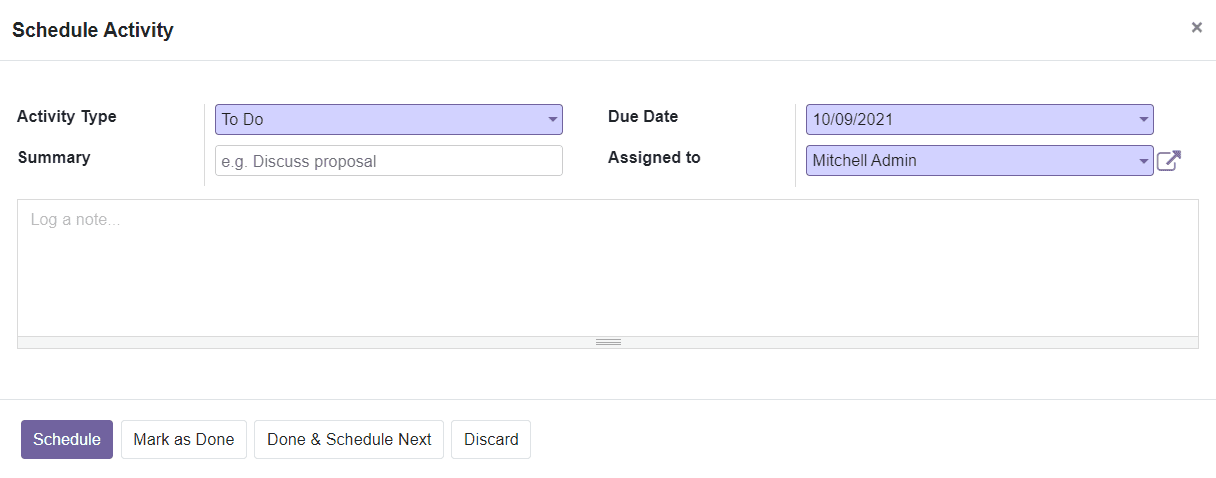This screenshot has width=1216, height=478.
Task: Click the Schedule button
Action: 67,440
